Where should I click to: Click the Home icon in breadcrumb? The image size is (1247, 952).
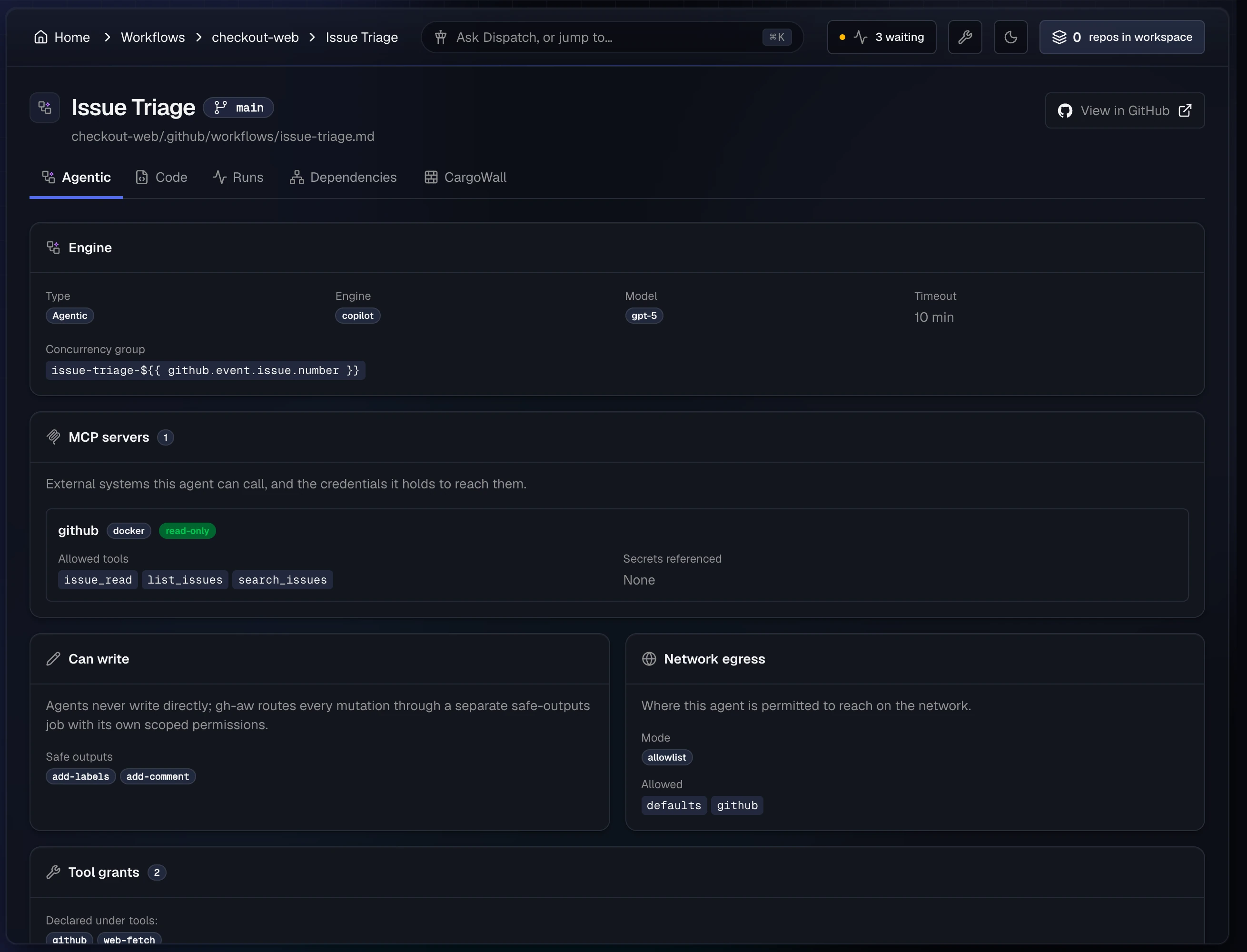pyautogui.click(x=40, y=38)
